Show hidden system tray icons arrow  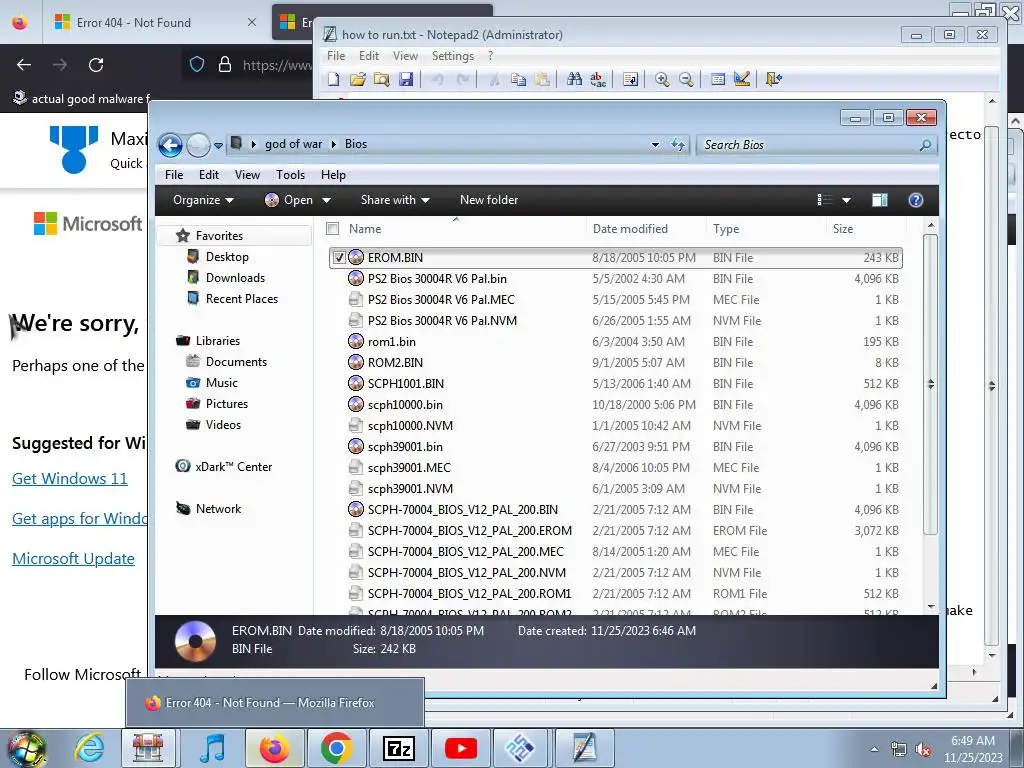tap(874, 749)
